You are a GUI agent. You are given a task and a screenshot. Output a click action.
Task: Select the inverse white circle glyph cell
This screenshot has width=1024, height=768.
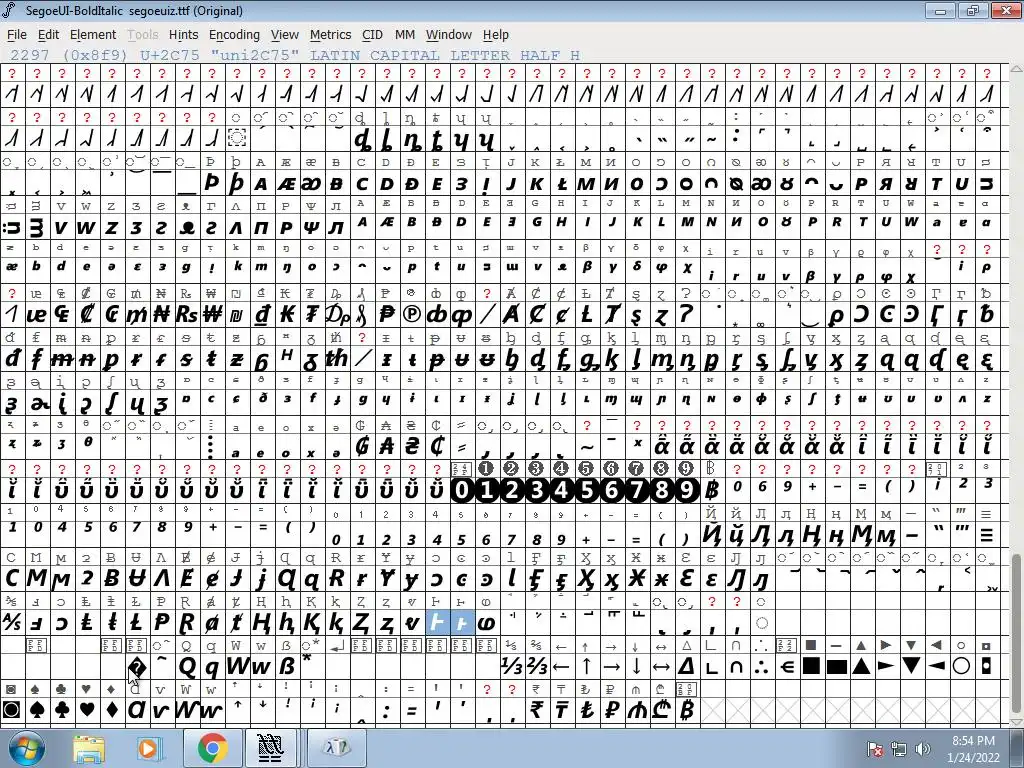click(x=12, y=709)
